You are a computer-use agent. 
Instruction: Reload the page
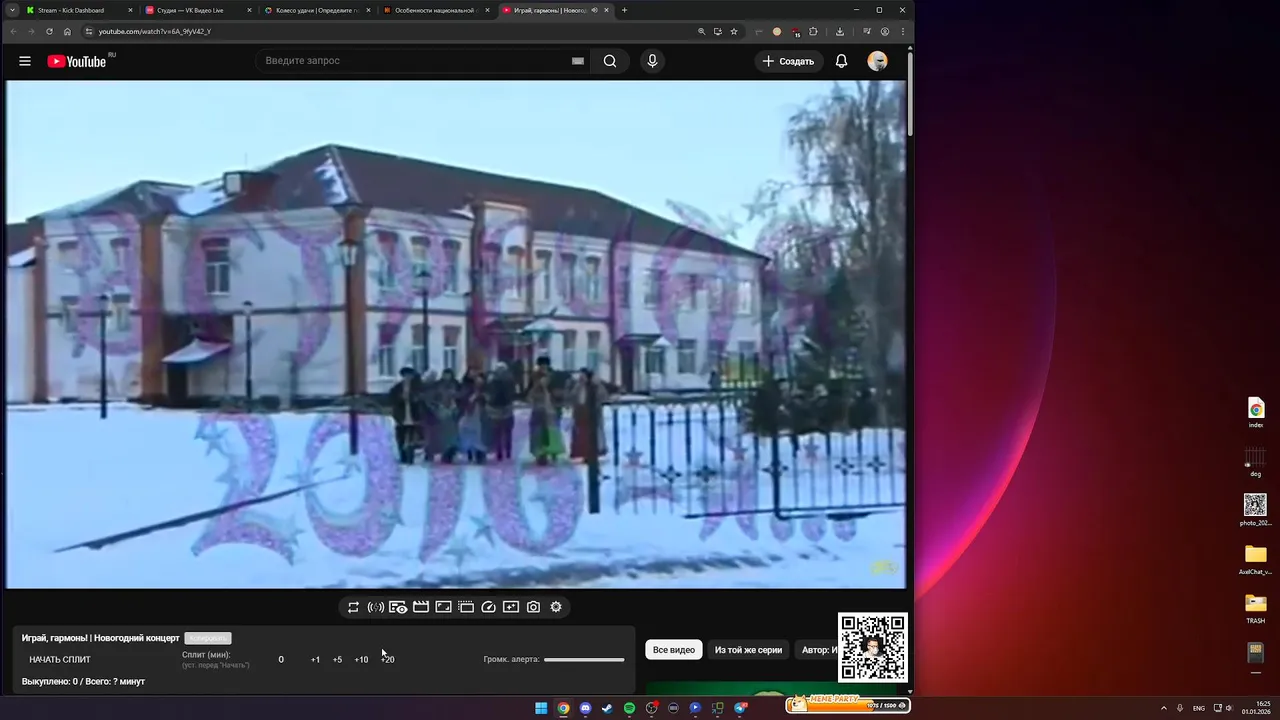[x=49, y=31]
